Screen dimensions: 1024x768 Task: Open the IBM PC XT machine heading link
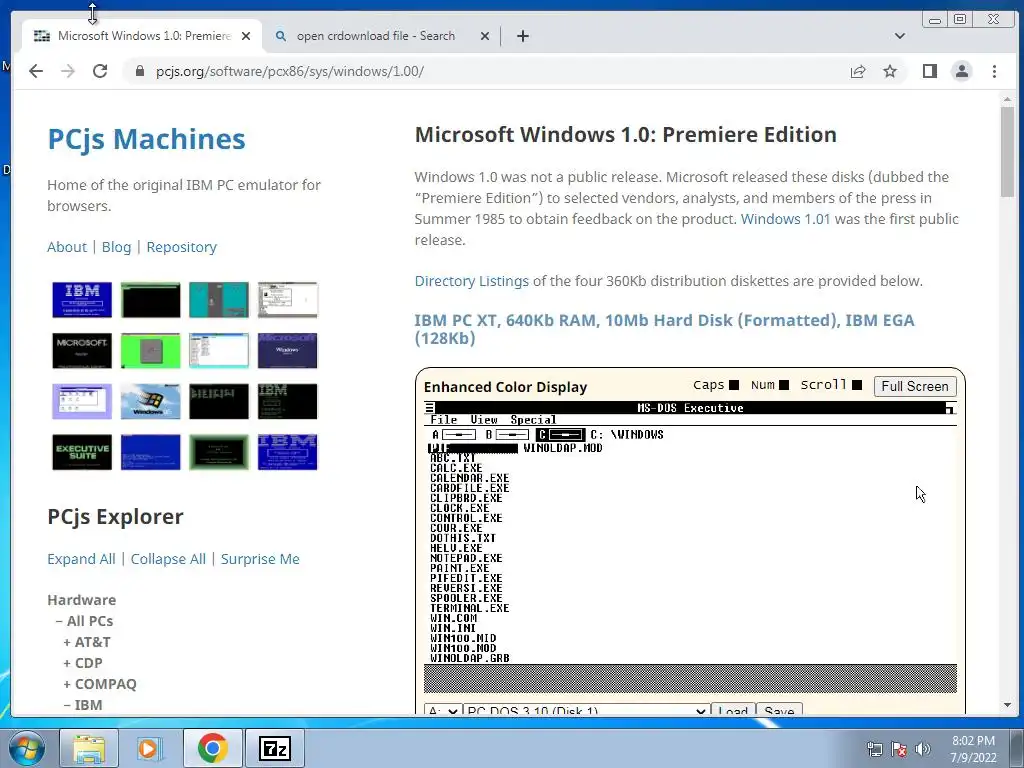pos(664,329)
